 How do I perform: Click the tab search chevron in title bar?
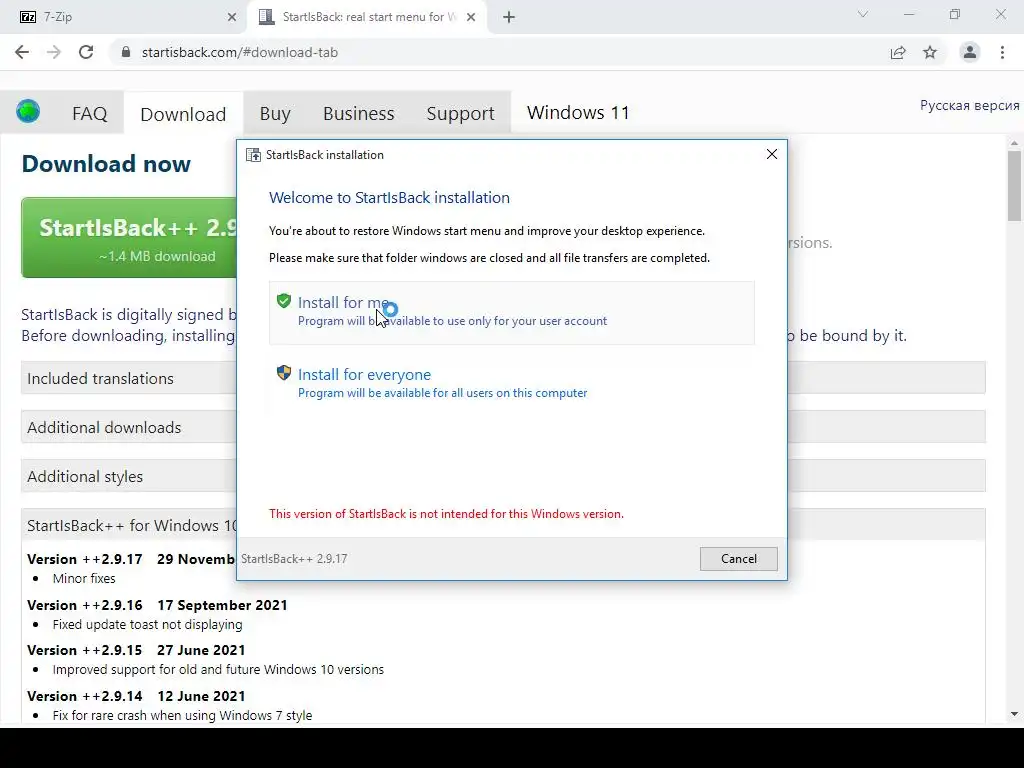(863, 14)
